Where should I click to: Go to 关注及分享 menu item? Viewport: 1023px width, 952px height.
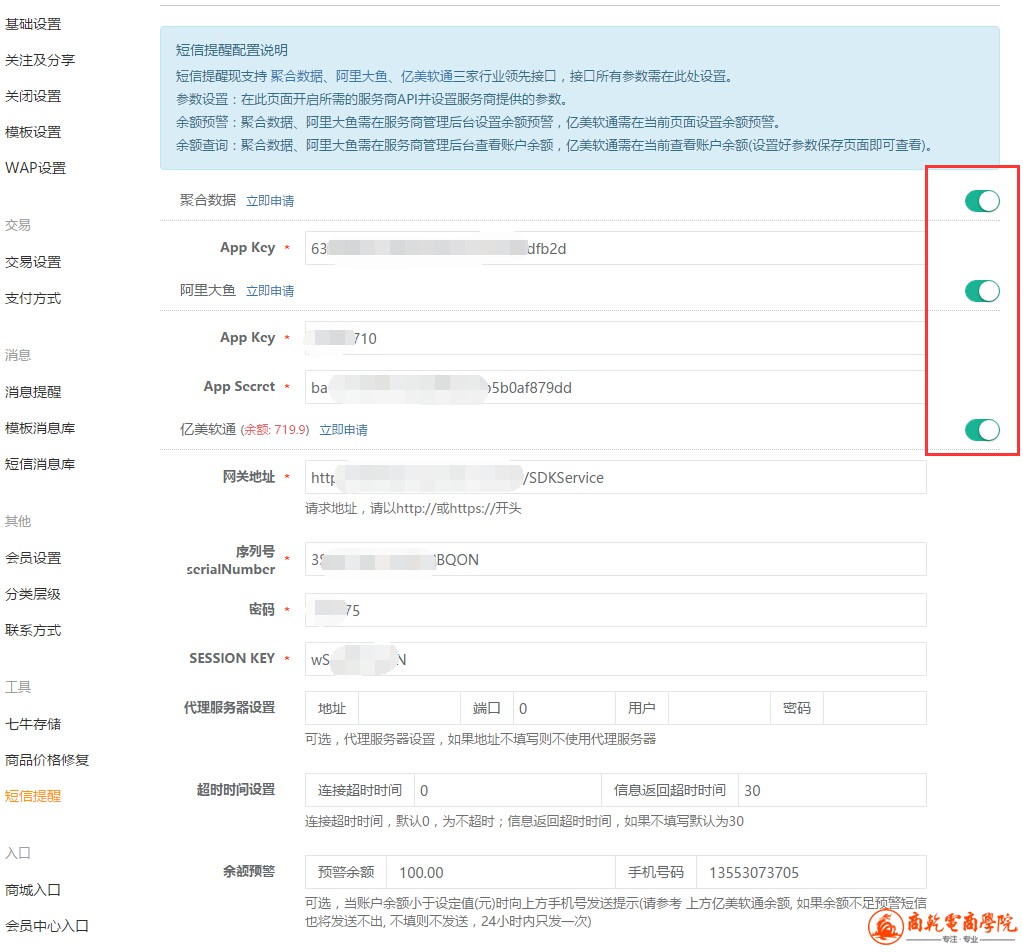40,60
